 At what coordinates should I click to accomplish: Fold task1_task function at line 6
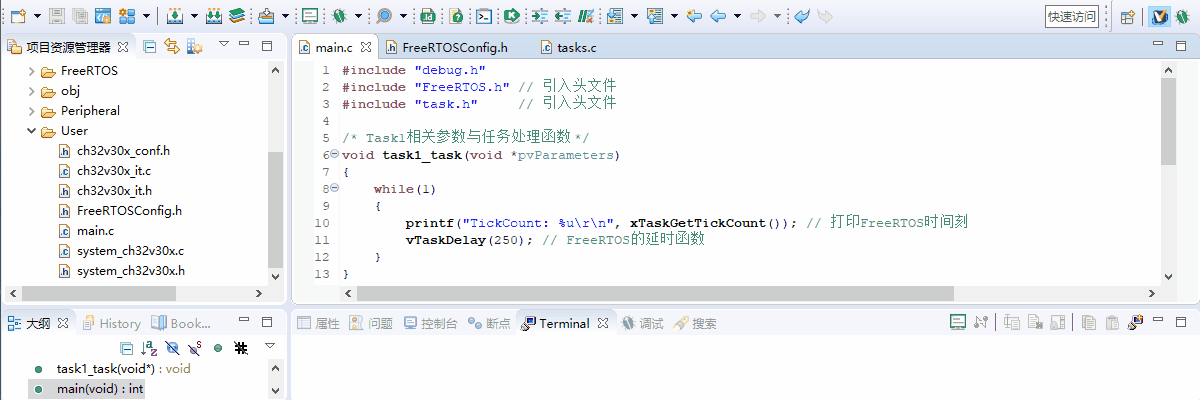coord(334,155)
